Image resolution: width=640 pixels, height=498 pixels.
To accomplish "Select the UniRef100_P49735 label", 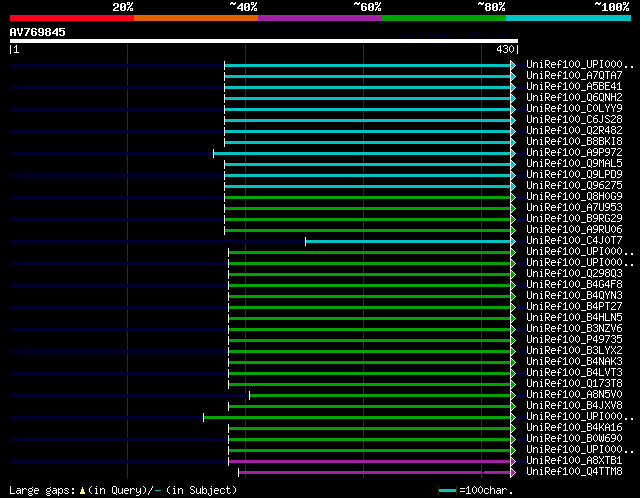I will point(574,340).
